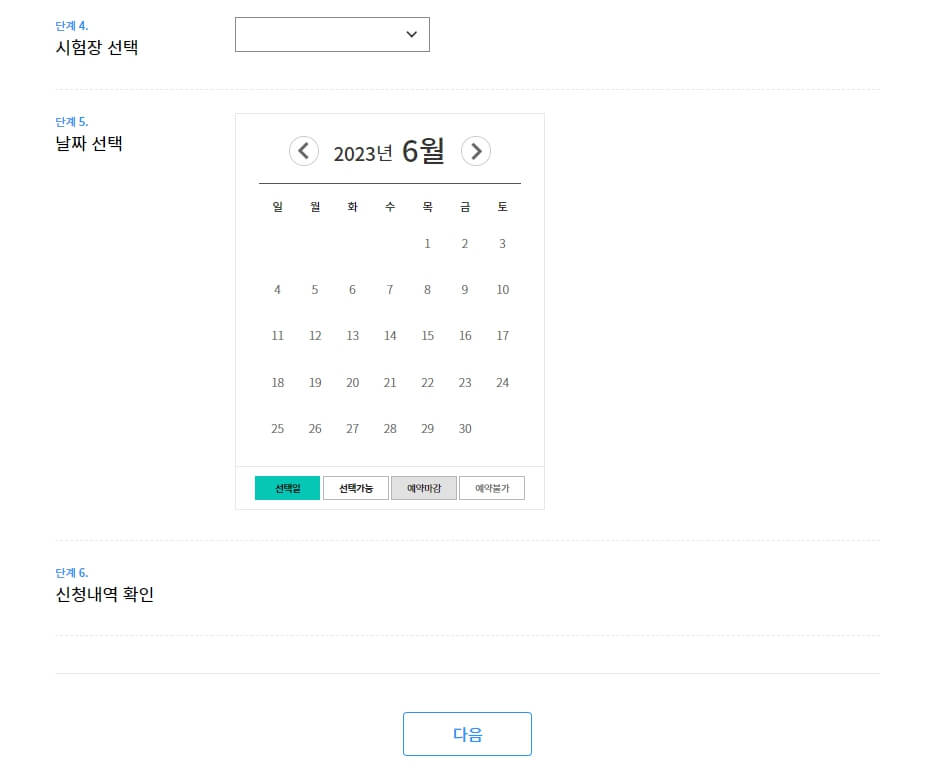Click the 선택일 legend indicator
The image size is (937, 779).
pos(287,488)
